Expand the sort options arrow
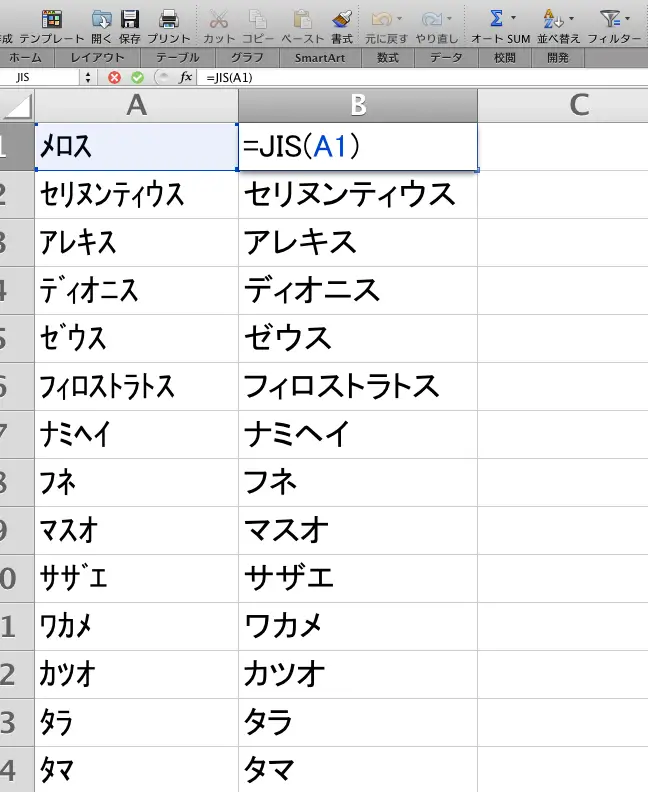 click(x=571, y=18)
